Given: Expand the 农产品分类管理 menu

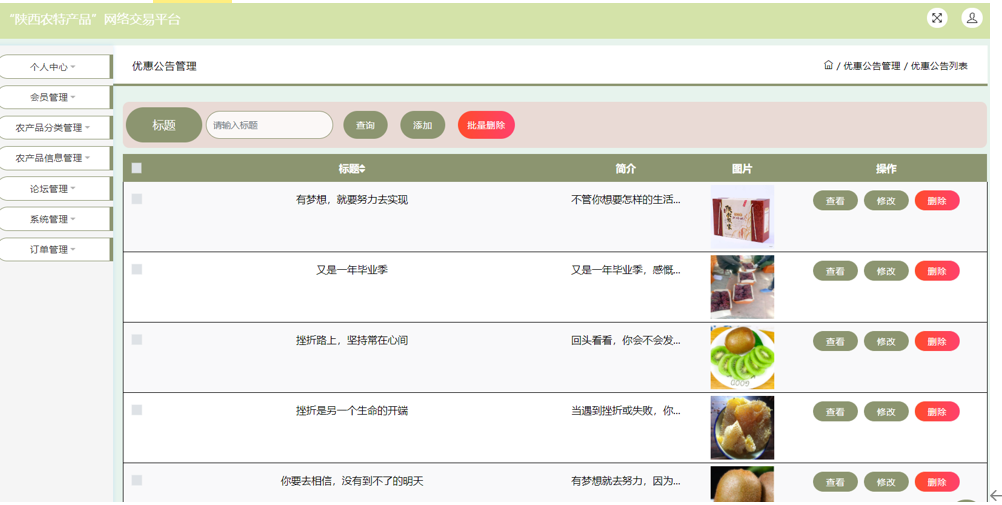Looking at the screenshot, I should pyautogui.click(x=56, y=128).
